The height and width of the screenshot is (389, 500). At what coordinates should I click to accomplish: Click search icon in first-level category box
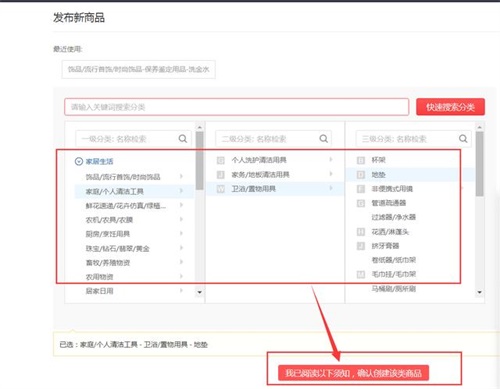183,139
